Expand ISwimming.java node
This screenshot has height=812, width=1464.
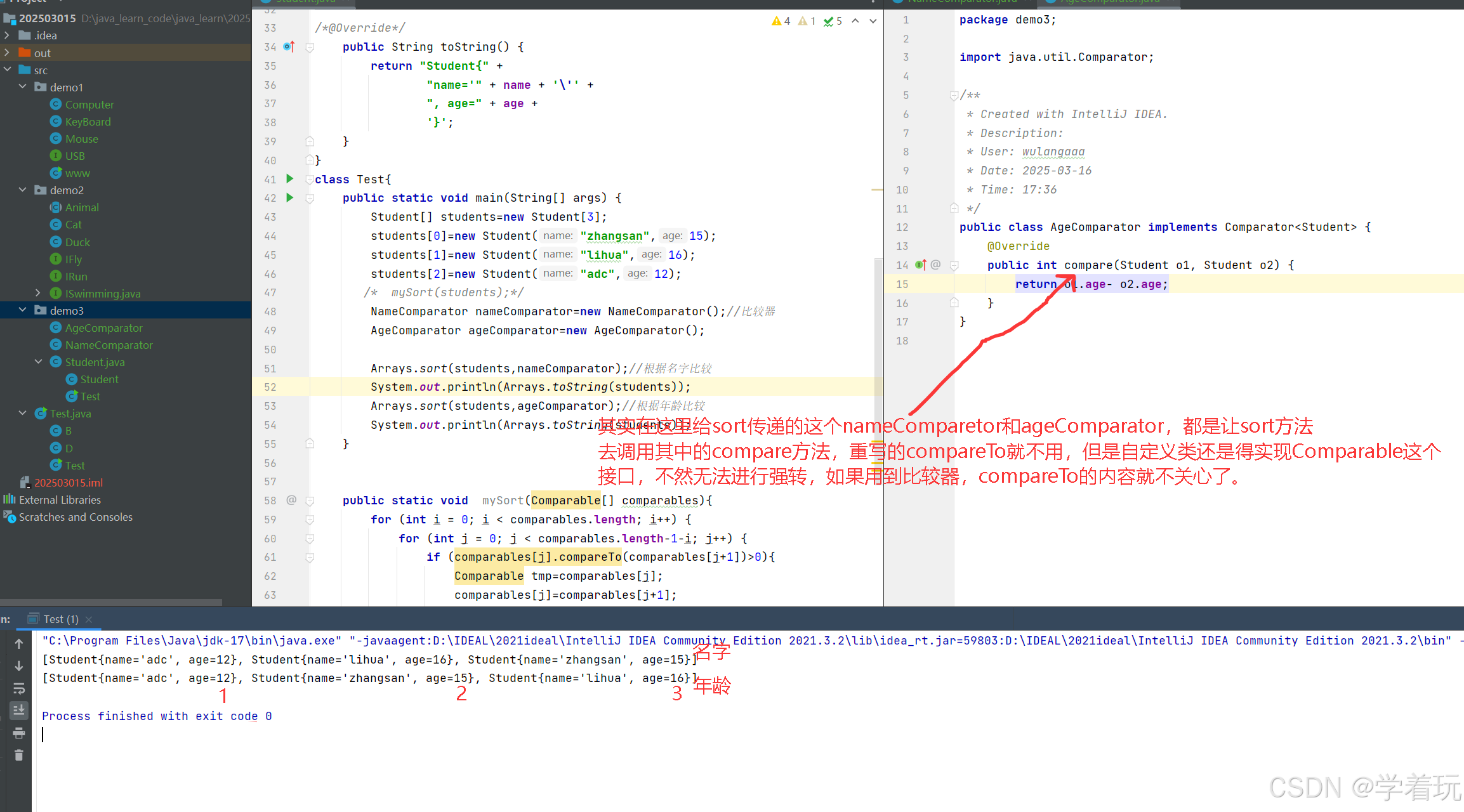(38, 293)
